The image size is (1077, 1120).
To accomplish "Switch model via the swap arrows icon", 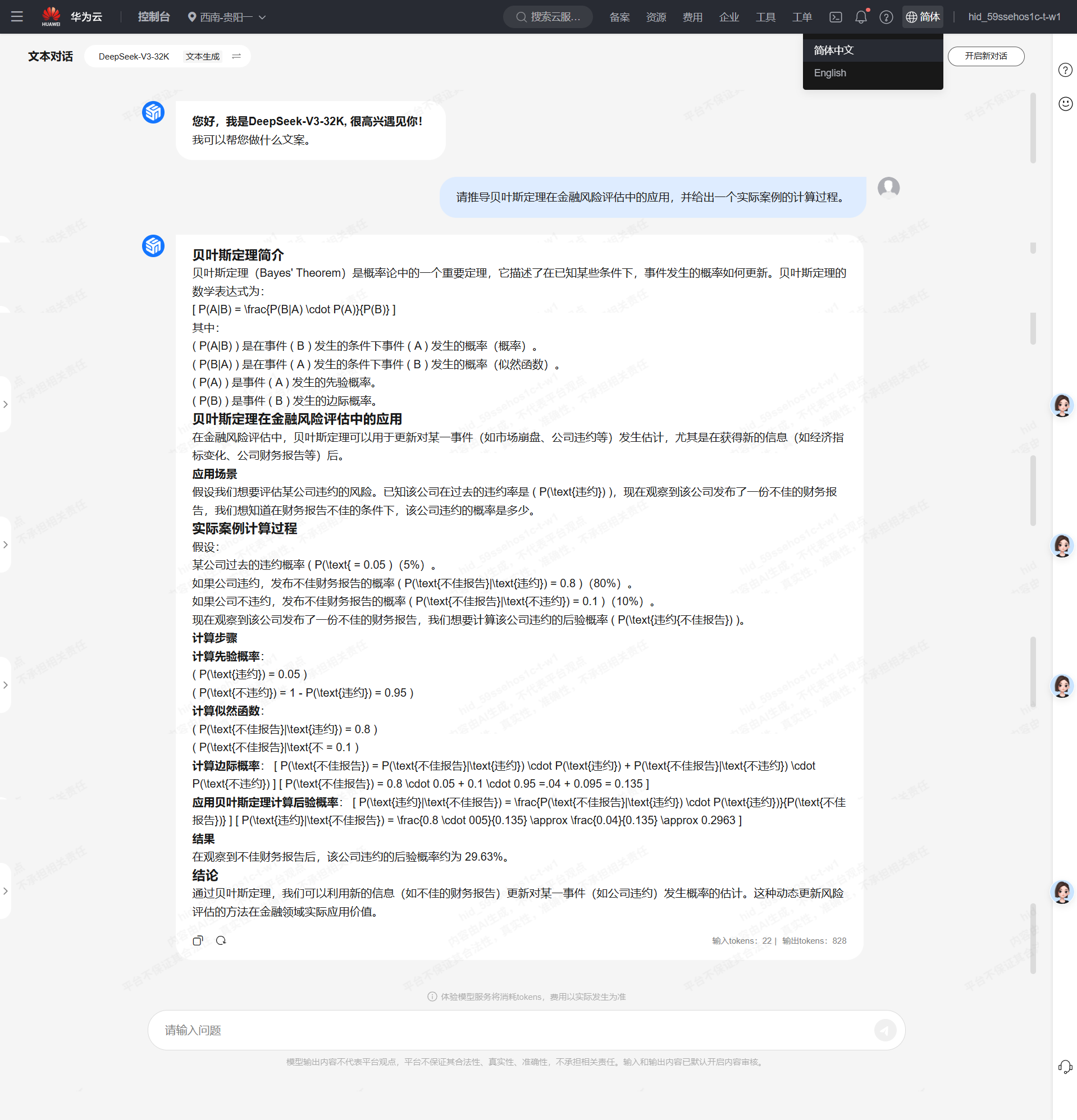I will coord(236,56).
